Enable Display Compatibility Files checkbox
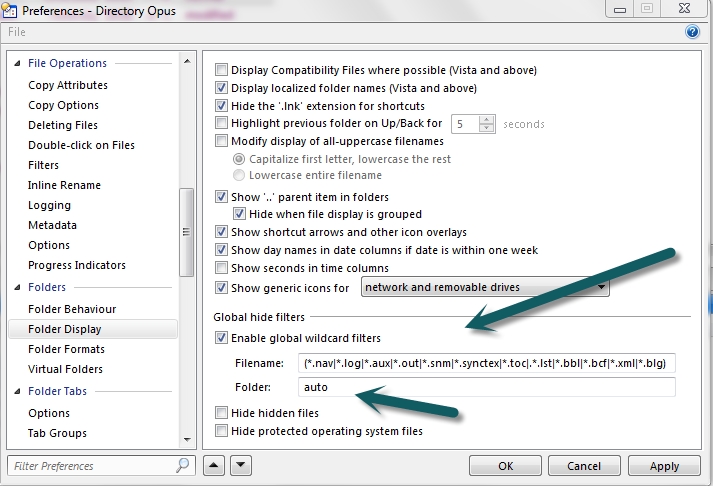The height and width of the screenshot is (486, 713). [221, 70]
